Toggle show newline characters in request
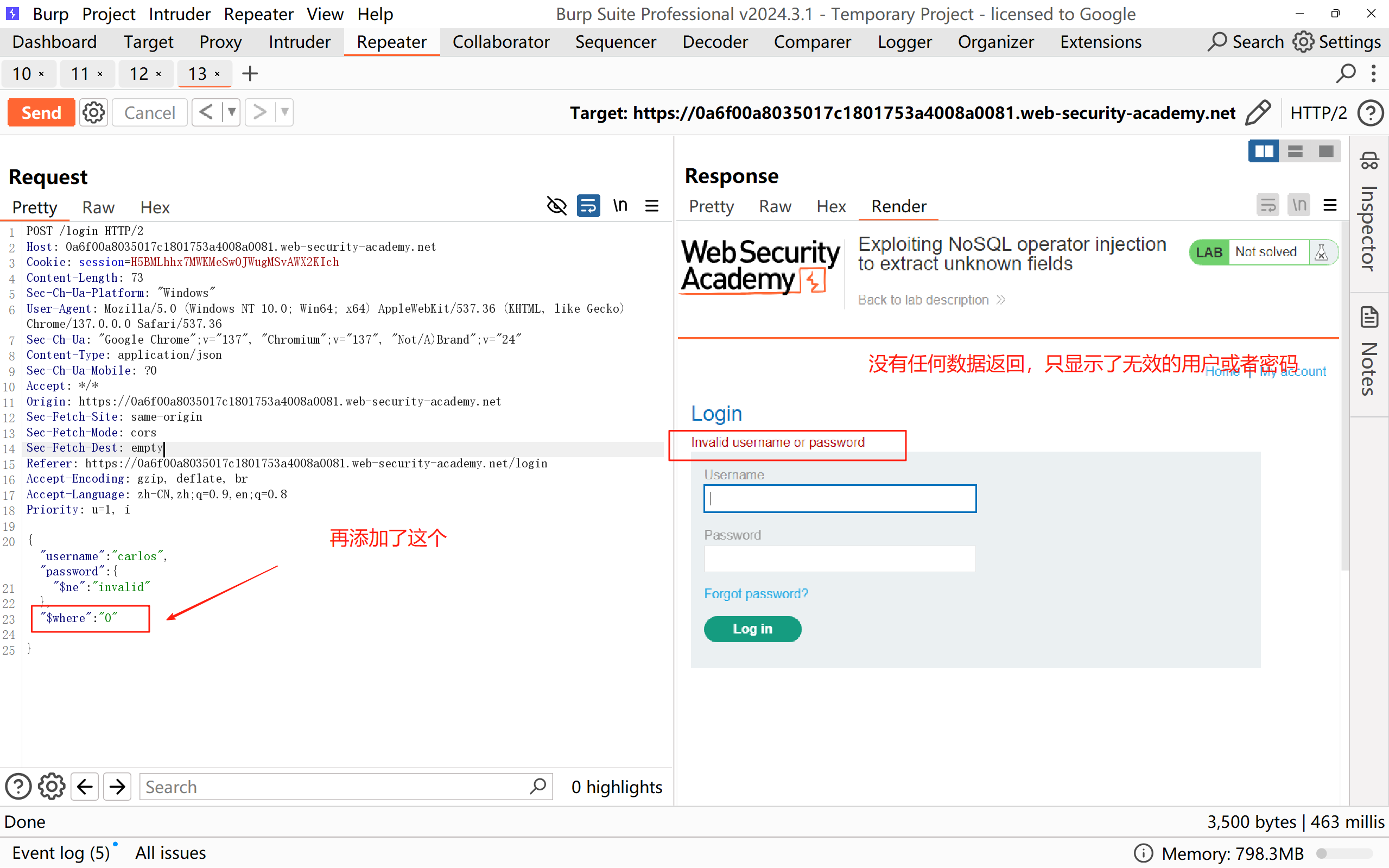 [620, 206]
